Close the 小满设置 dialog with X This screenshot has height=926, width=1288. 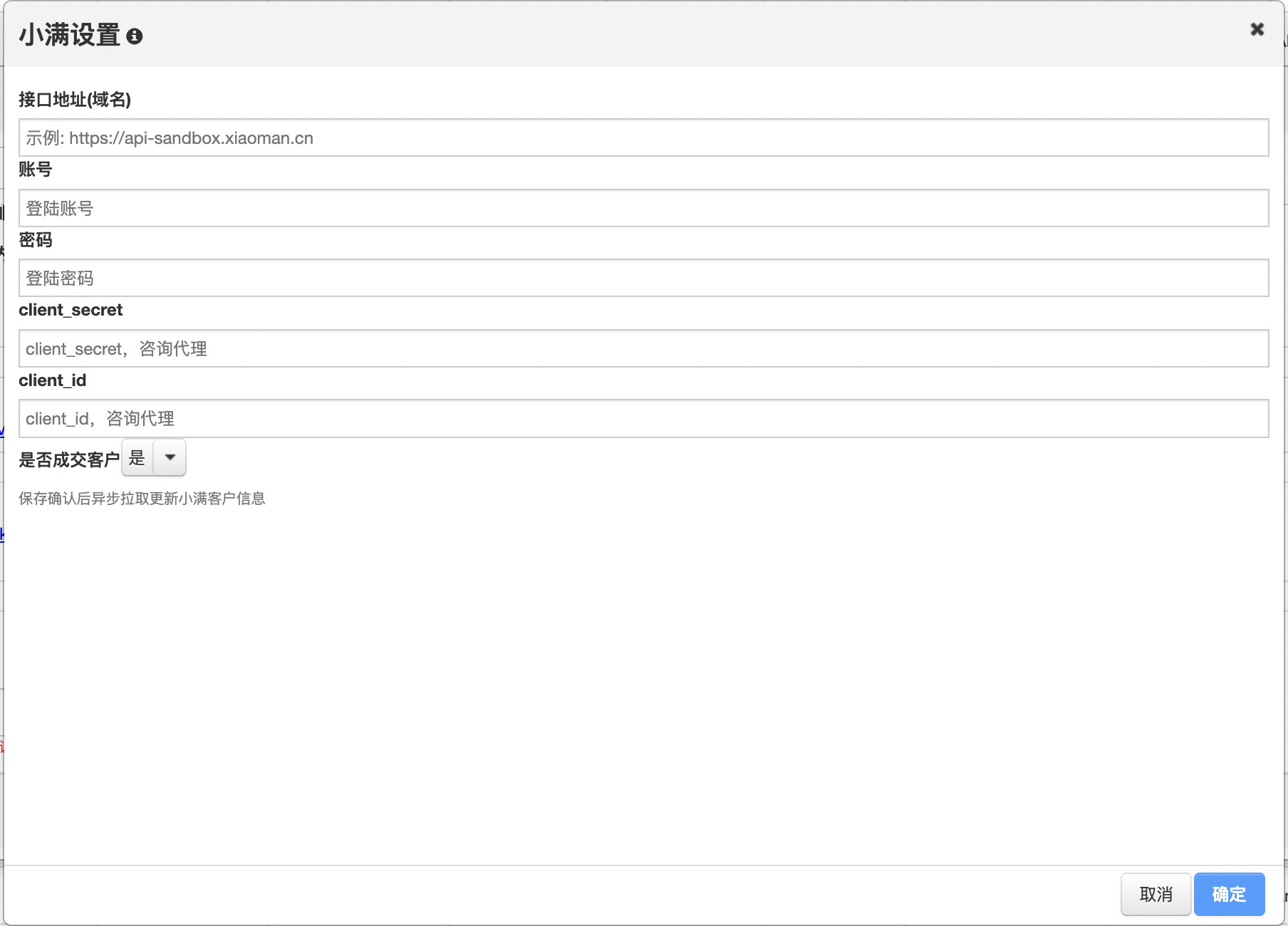pyautogui.click(x=1257, y=29)
